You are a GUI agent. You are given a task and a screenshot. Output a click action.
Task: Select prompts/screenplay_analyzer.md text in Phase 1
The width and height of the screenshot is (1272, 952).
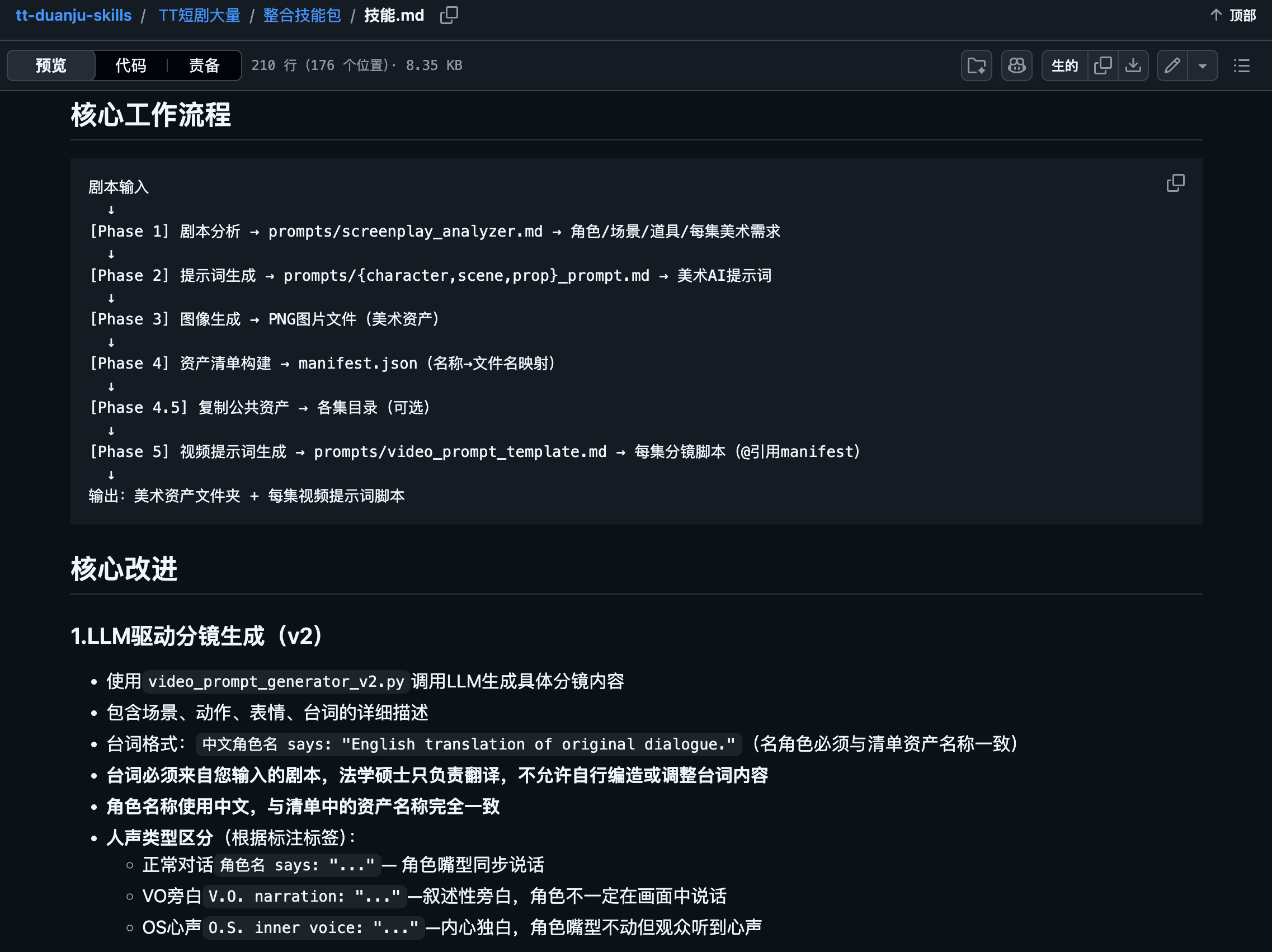click(406, 231)
